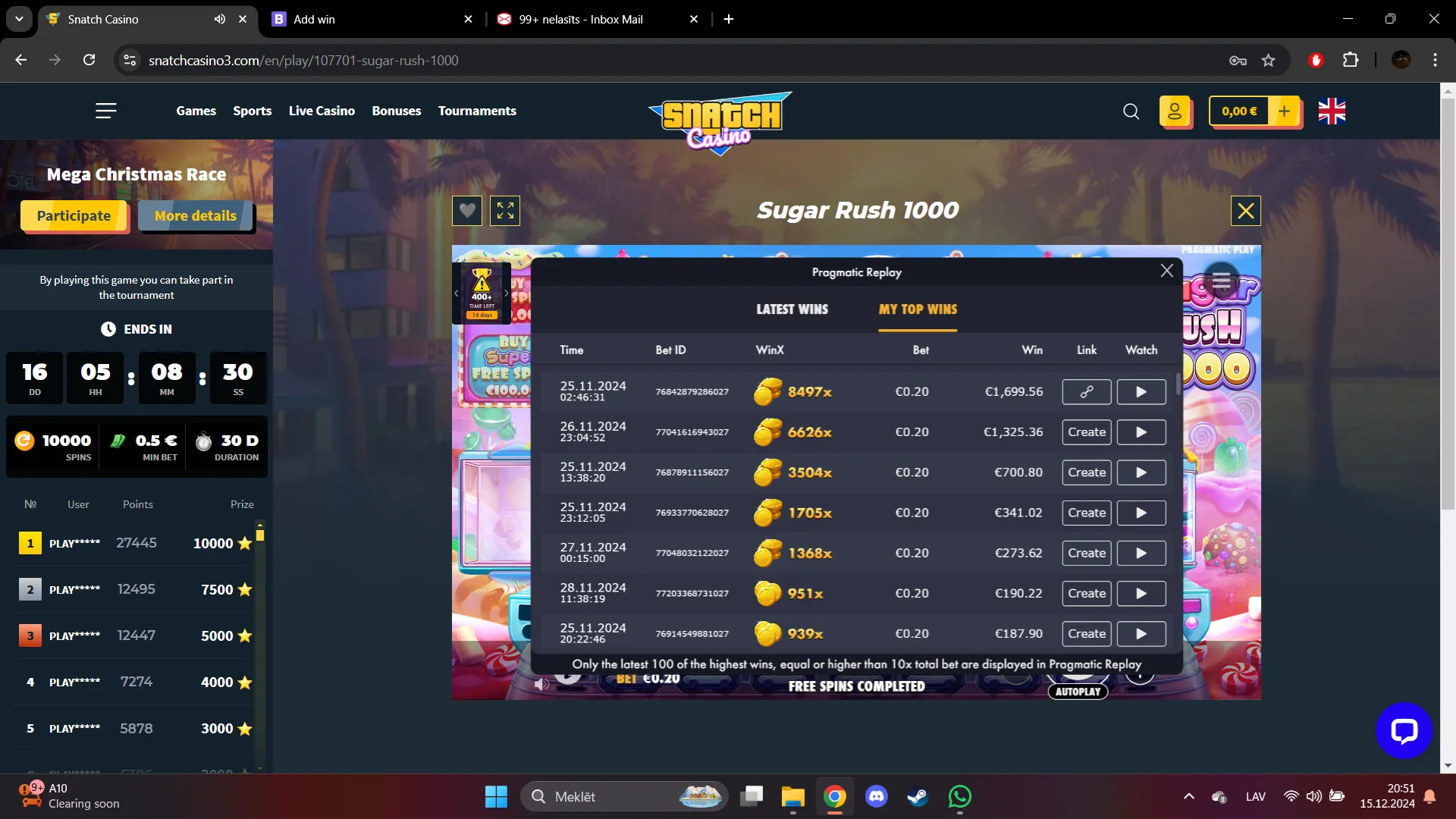Mute the Snatch Casino browser tab
Viewport: 1456px width, 819px height.
click(219, 19)
